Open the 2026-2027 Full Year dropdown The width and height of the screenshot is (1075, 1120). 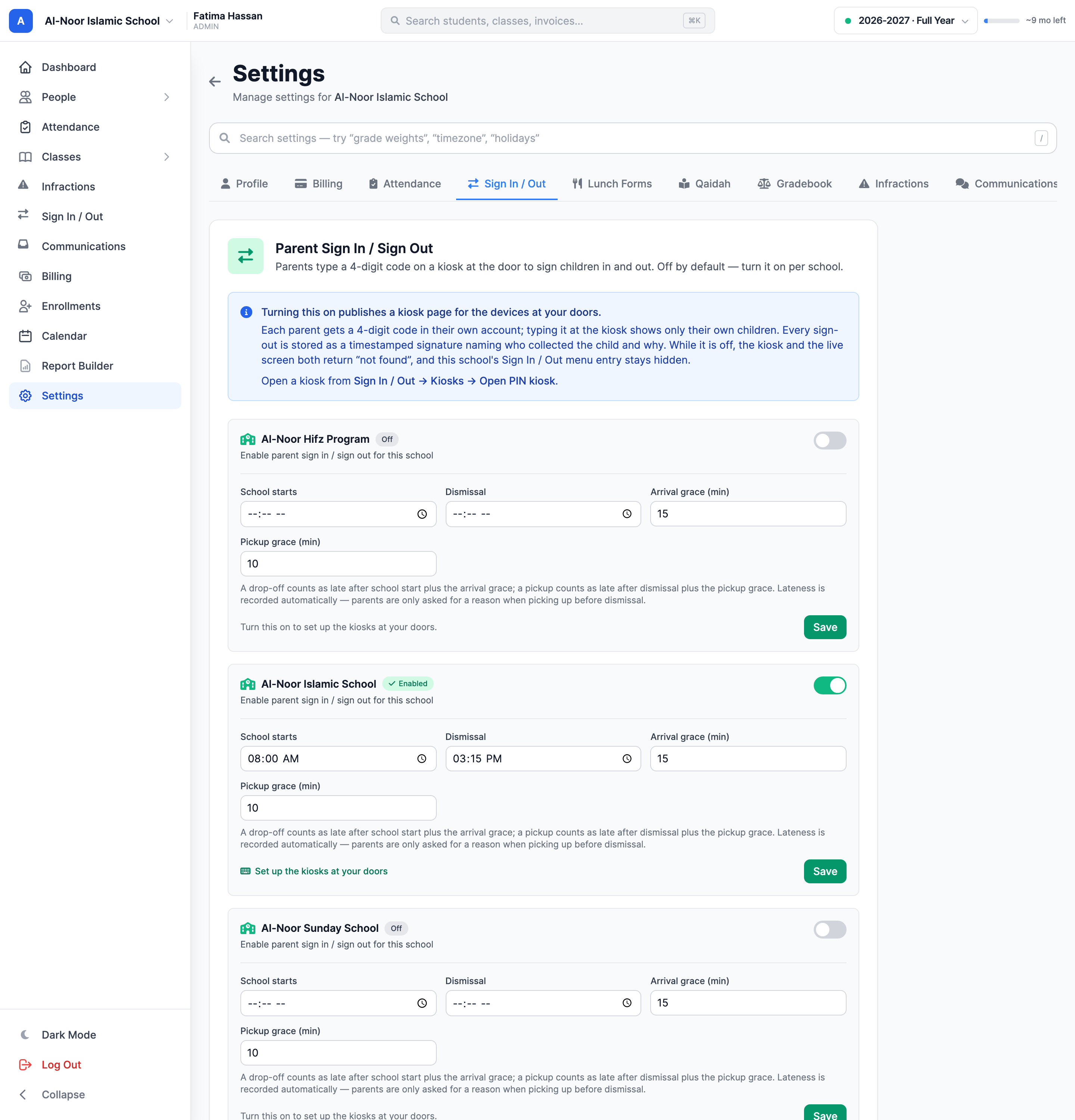[906, 21]
